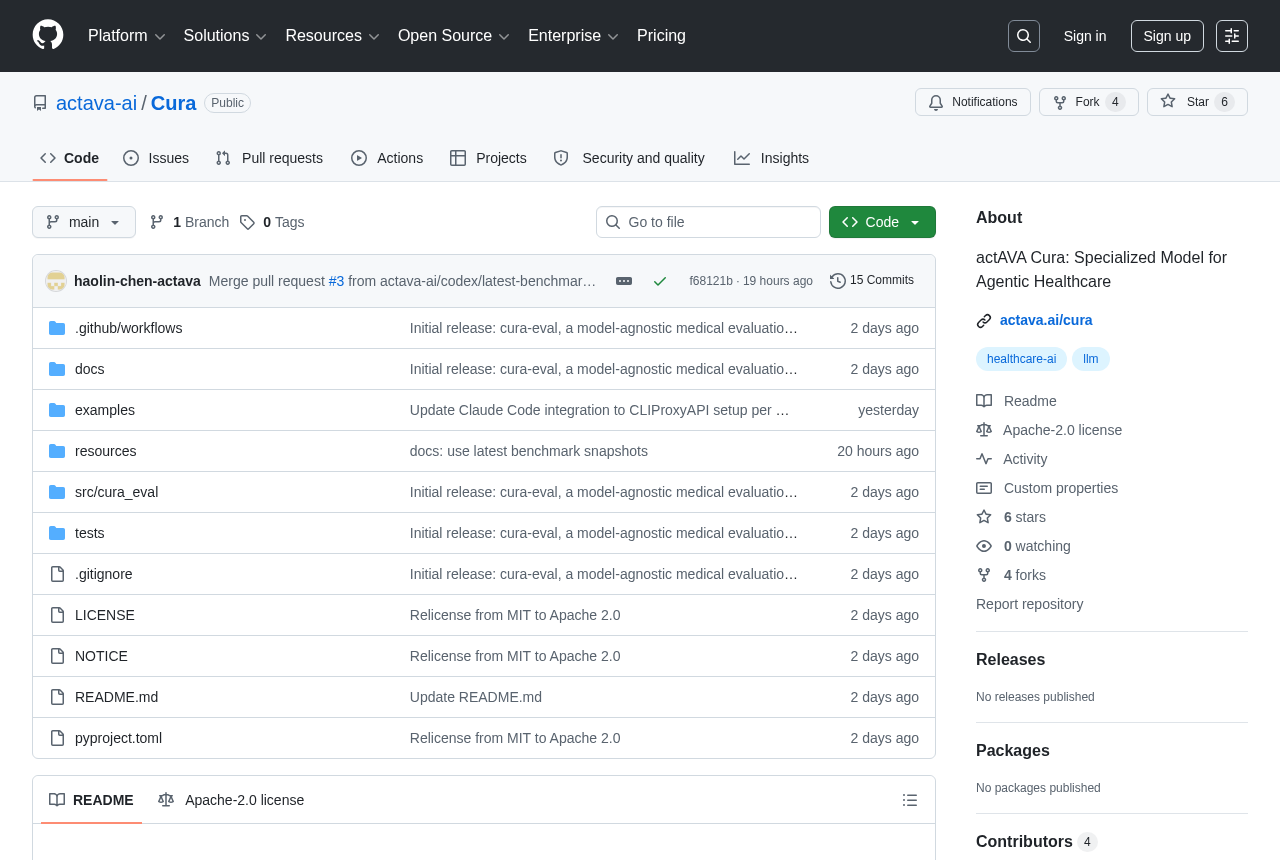
Task: Follow the actava.ai/cura link
Action: (1046, 320)
